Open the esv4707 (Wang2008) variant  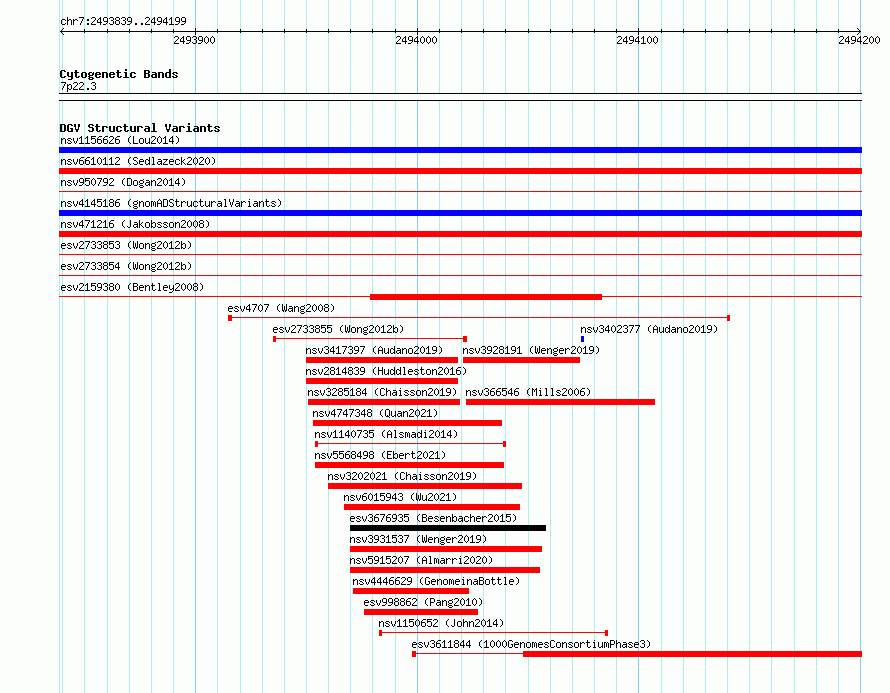click(x=281, y=308)
